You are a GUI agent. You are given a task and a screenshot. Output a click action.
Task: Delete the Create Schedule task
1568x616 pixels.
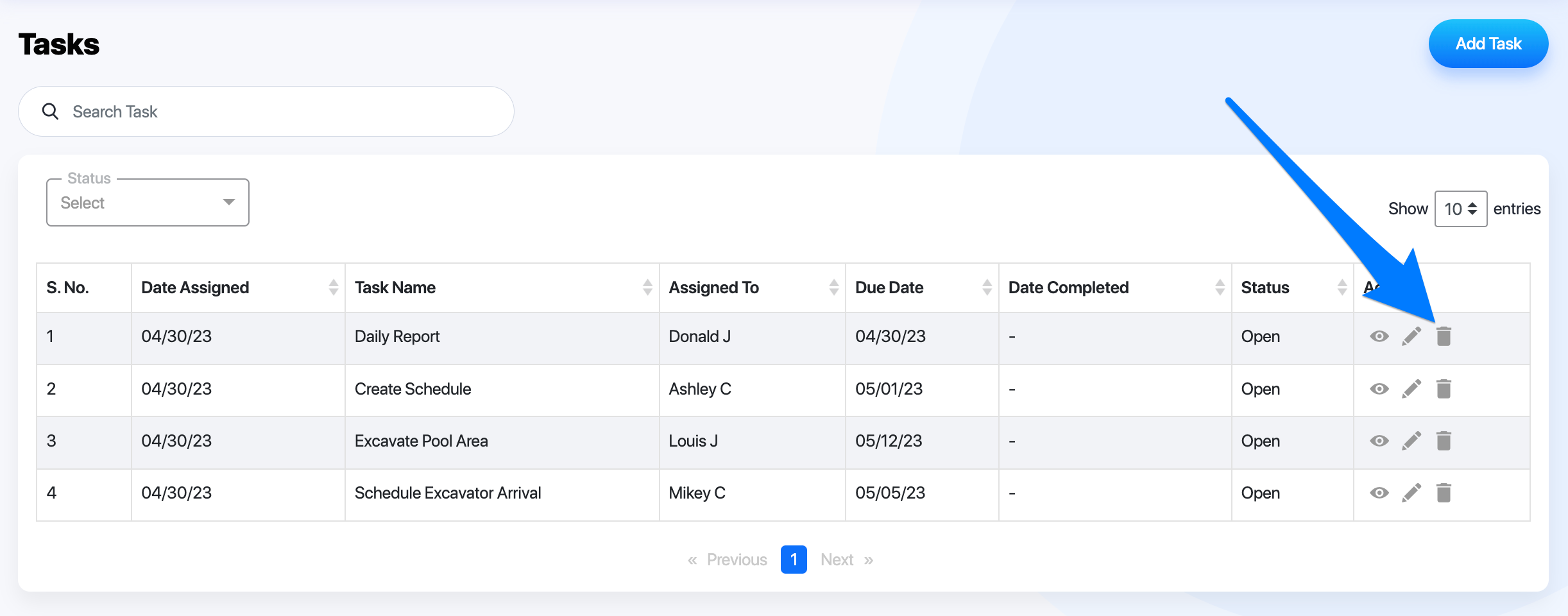pos(1444,389)
